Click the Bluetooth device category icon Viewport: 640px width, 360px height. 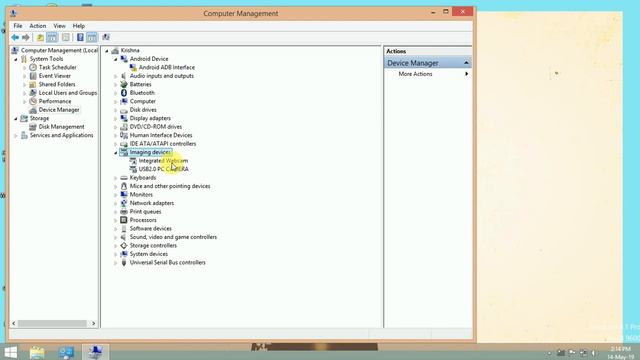click(x=124, y=93)
